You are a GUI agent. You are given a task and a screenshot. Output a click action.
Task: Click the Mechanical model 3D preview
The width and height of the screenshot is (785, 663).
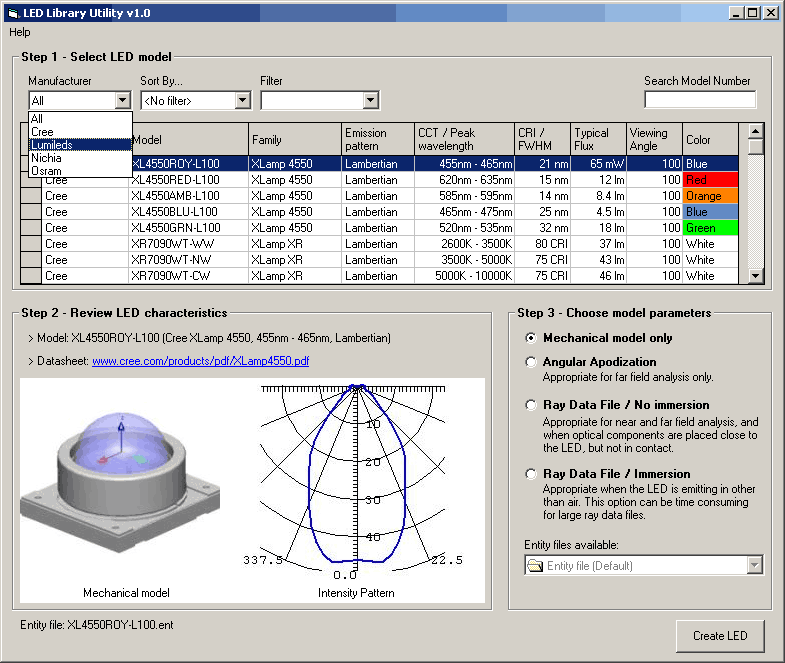click(120, 483)
